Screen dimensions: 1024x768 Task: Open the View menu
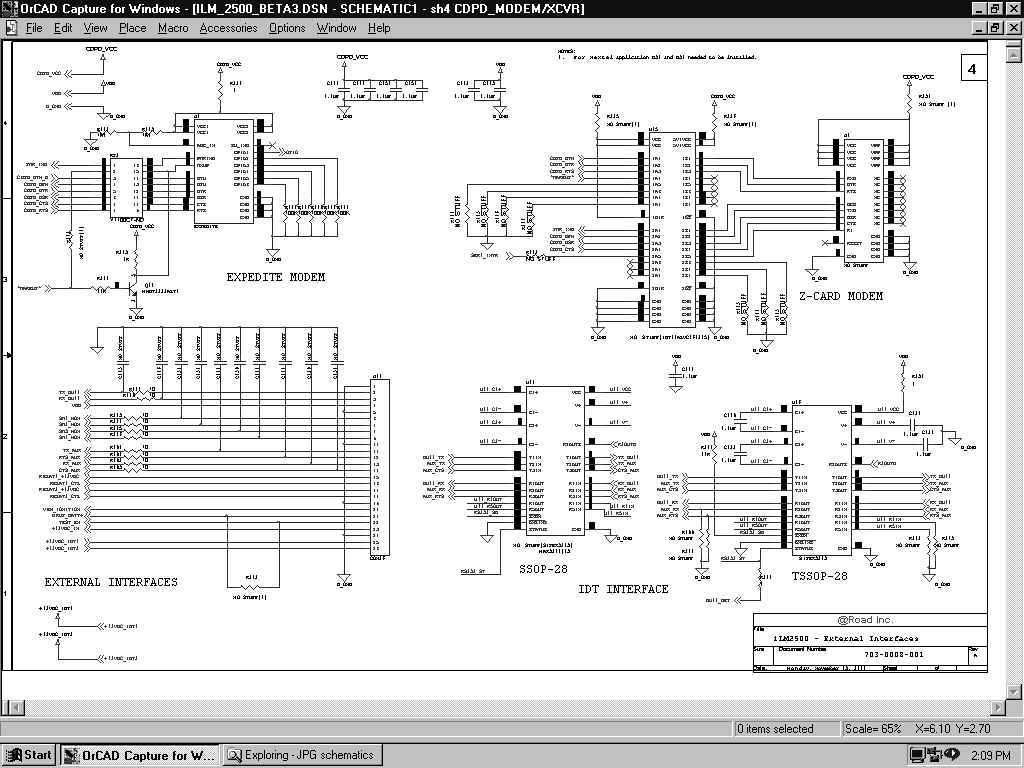click(x=96, y=28)
